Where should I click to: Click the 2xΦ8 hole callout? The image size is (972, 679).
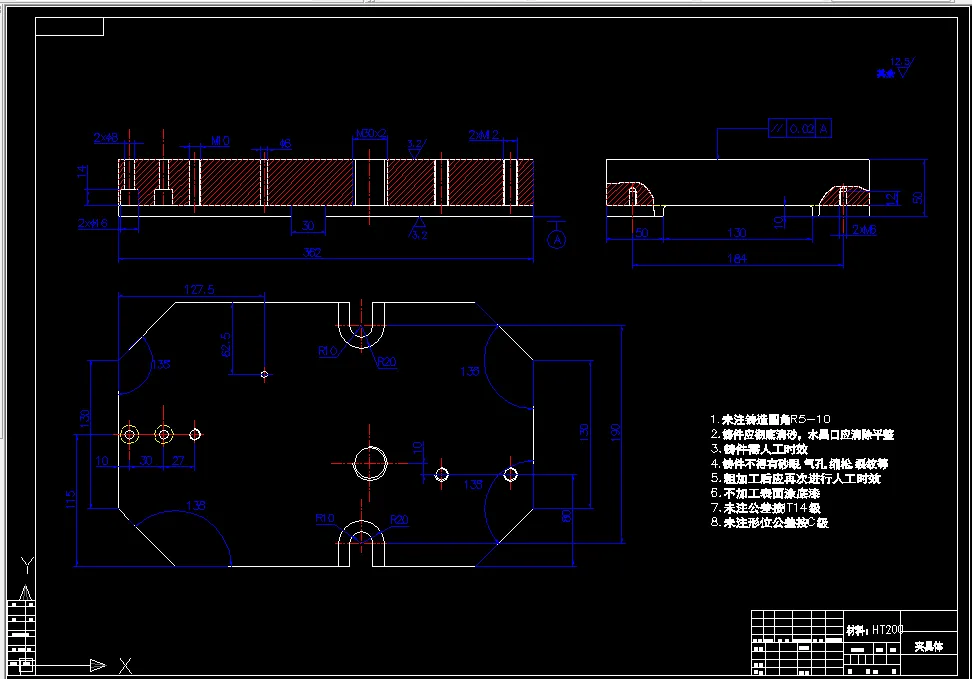pyautogui.click(x=106, y=138)
